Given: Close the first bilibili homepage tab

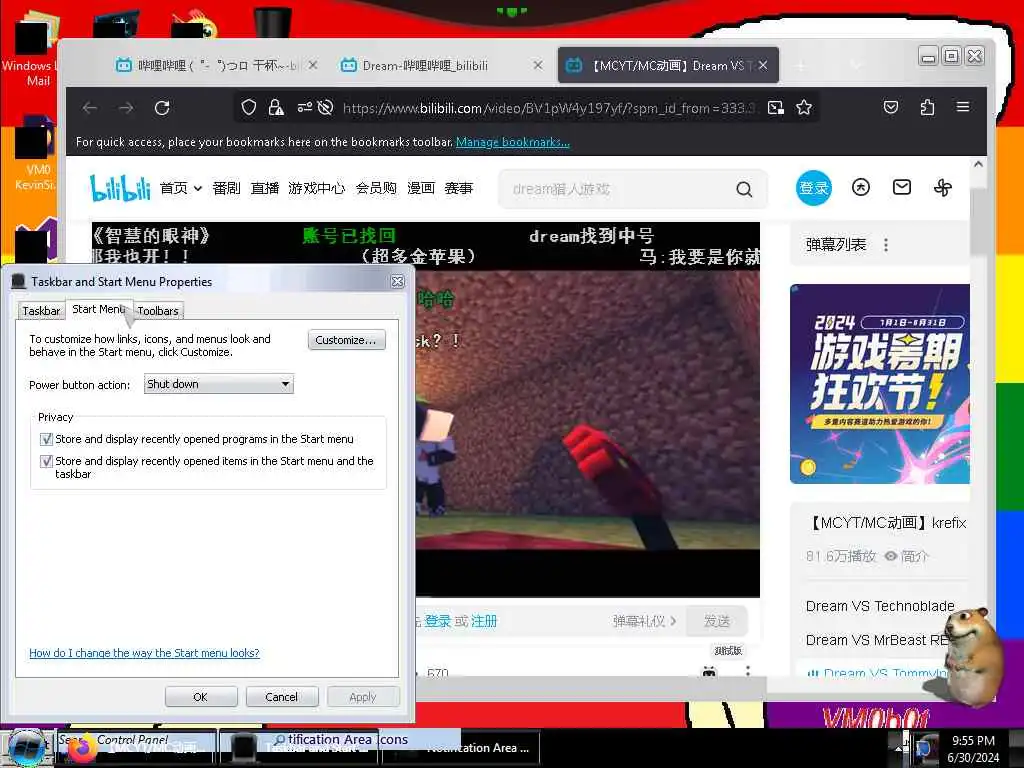Looking at the screenshot, I should point(313,65).
